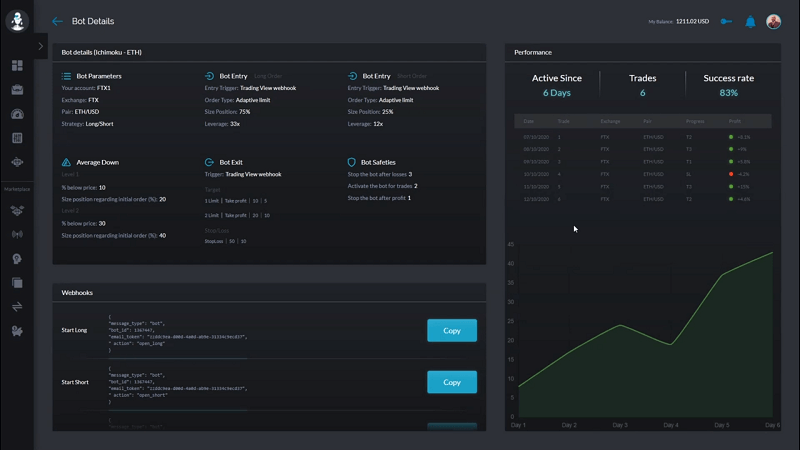Click Stop the bot after profit 1

[379, 198]
